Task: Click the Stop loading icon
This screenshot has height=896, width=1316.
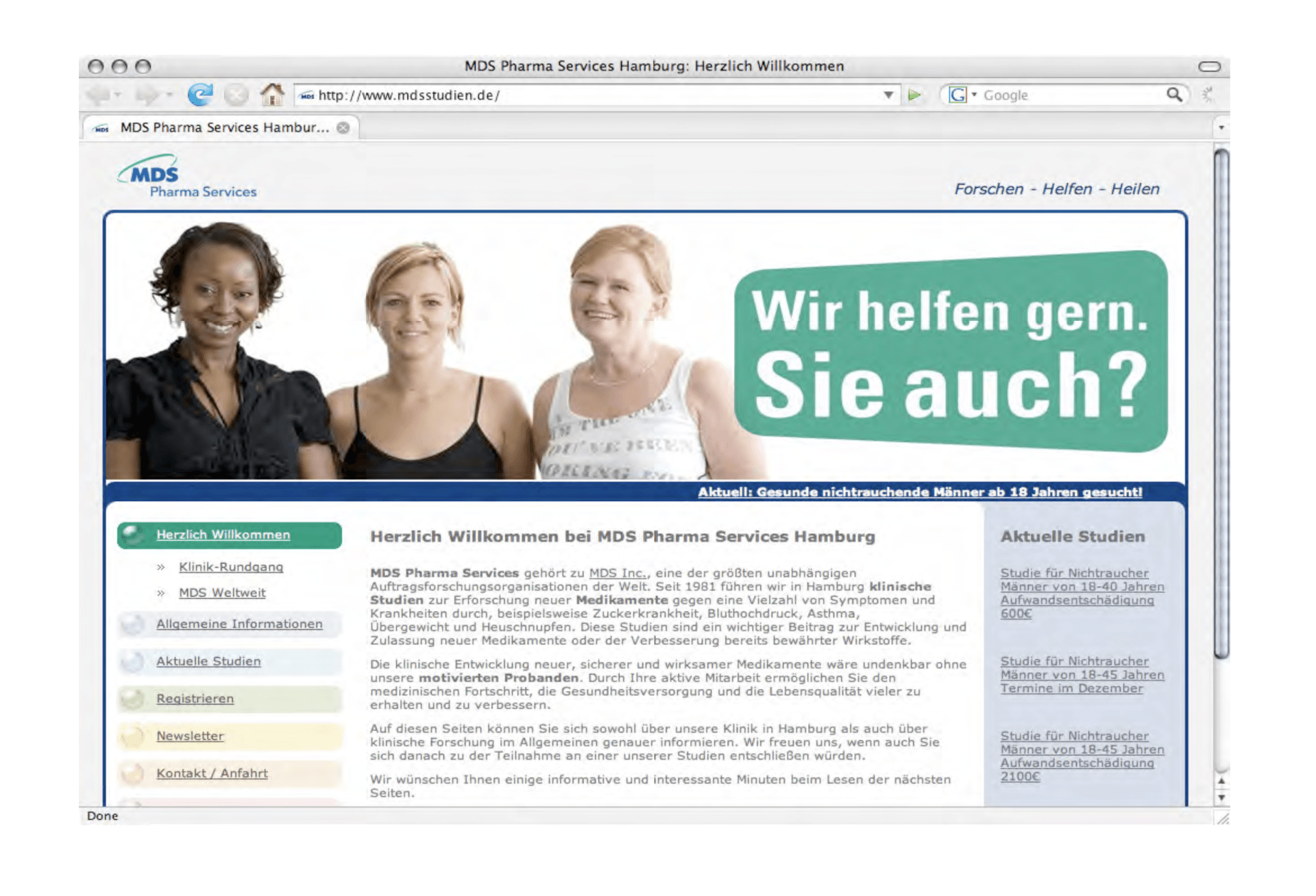Action: click(x=236, y=95)
